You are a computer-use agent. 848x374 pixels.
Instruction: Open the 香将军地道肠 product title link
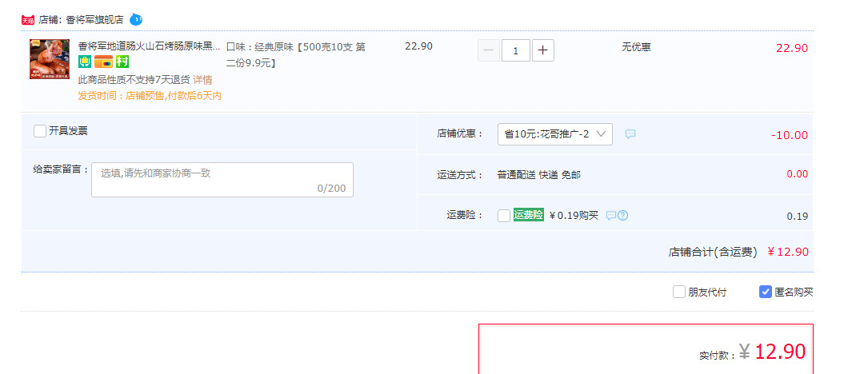[x=149, y=46]
